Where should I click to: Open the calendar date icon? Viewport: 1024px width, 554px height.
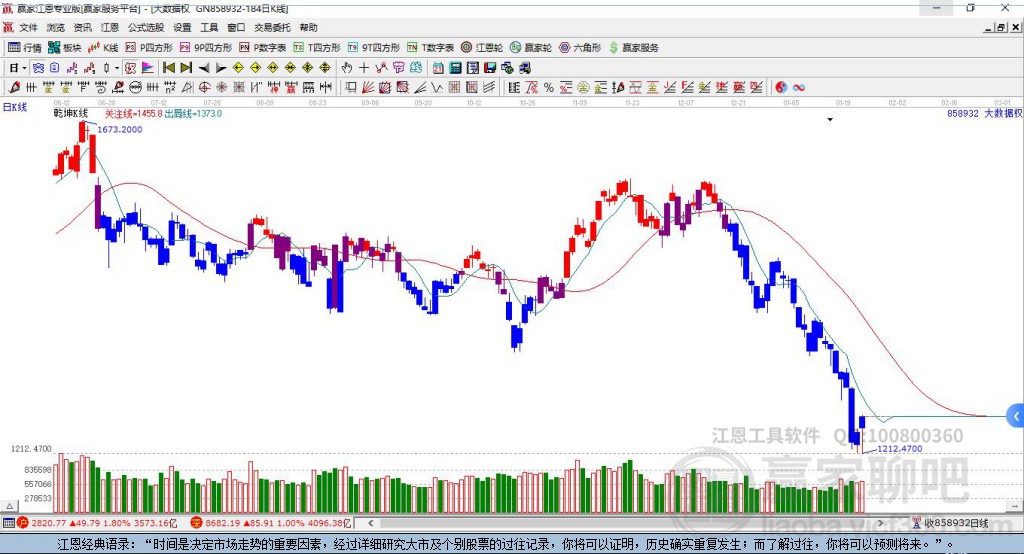(x=438, y=68)
